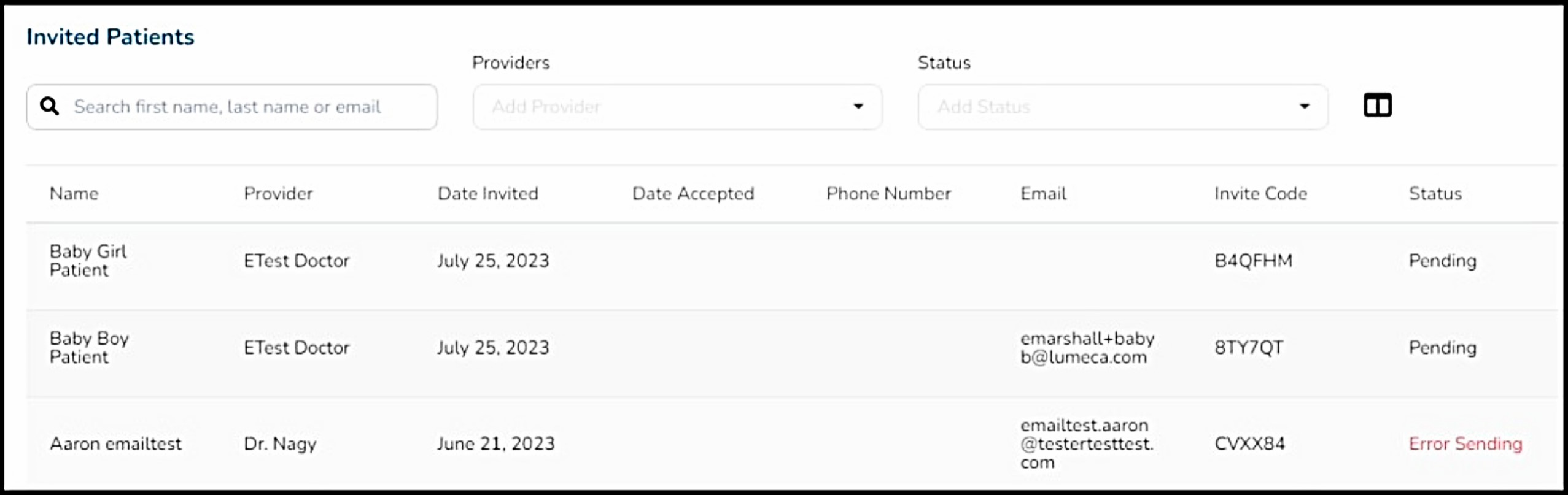The image size is (1568, 495).
Task: Click invite code B4QFHM
Action: (1253, 261)
